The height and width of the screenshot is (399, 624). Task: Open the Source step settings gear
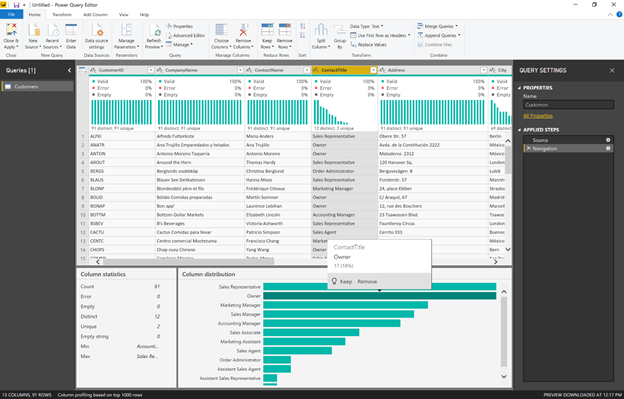pyautogui.click(x=608, y=140)
